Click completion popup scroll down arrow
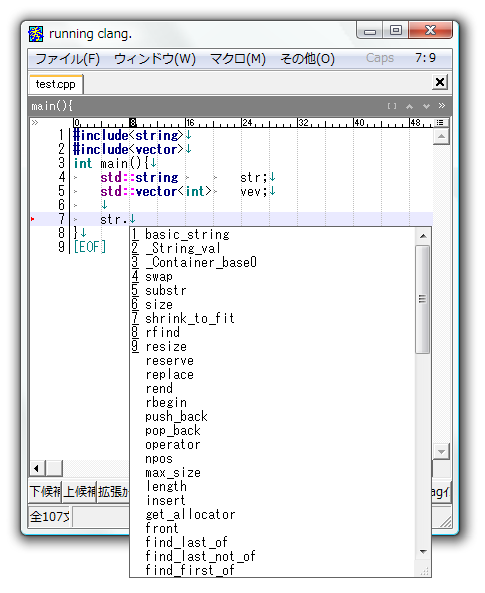Screen dimensions: 485x593 click(423, 552)
